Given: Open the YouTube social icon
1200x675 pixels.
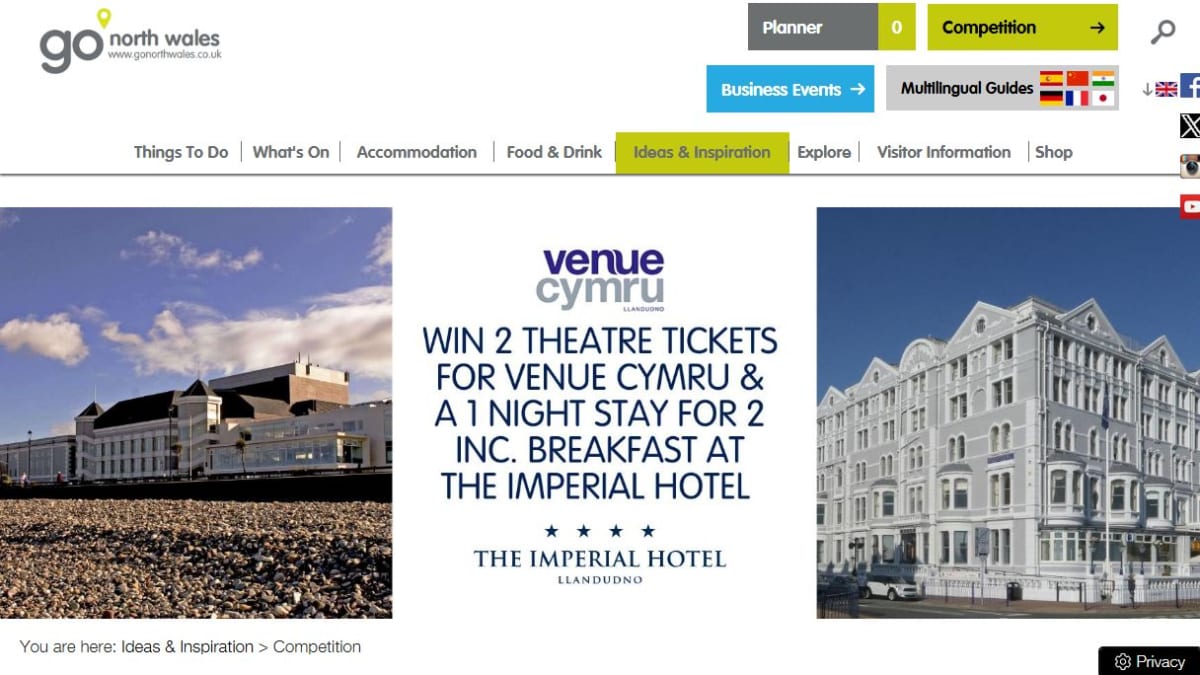Looking at the screenshot, I should pos(1190,206).
